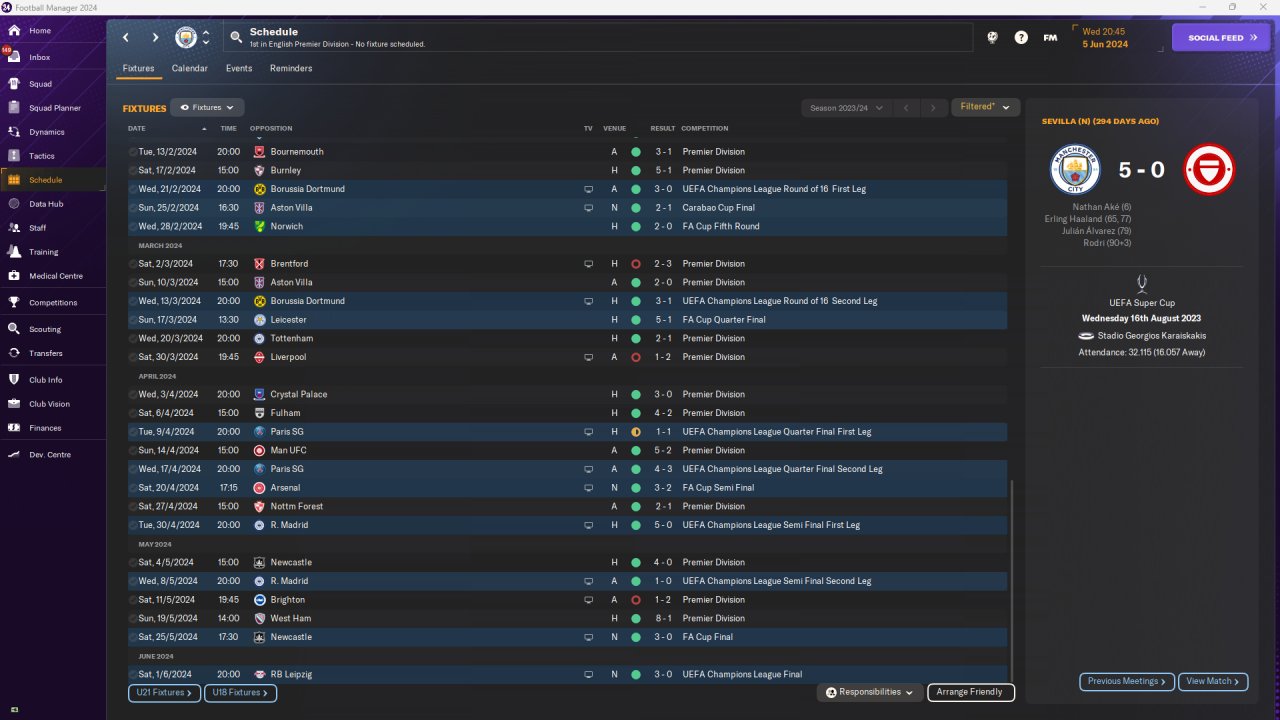Open U21 Fixtures
Image resolution: width=1280 pixels, height=720 pixels.
coord(164,692)
